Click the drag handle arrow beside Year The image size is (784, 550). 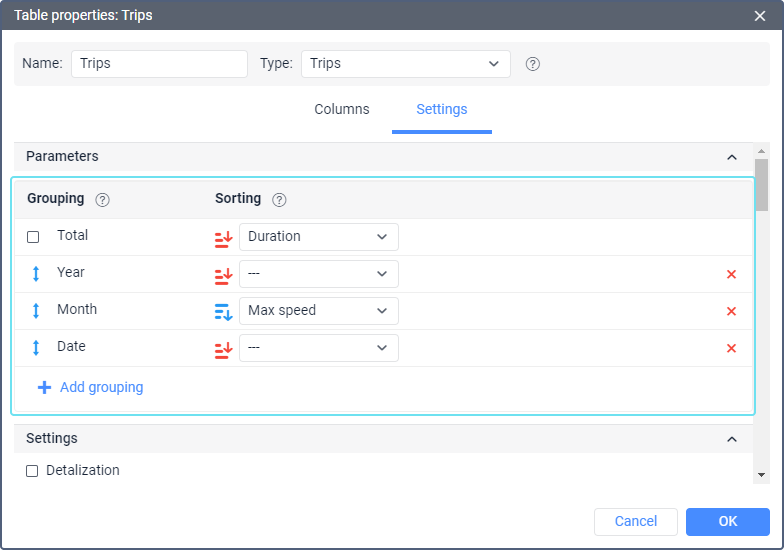point(36,273)
